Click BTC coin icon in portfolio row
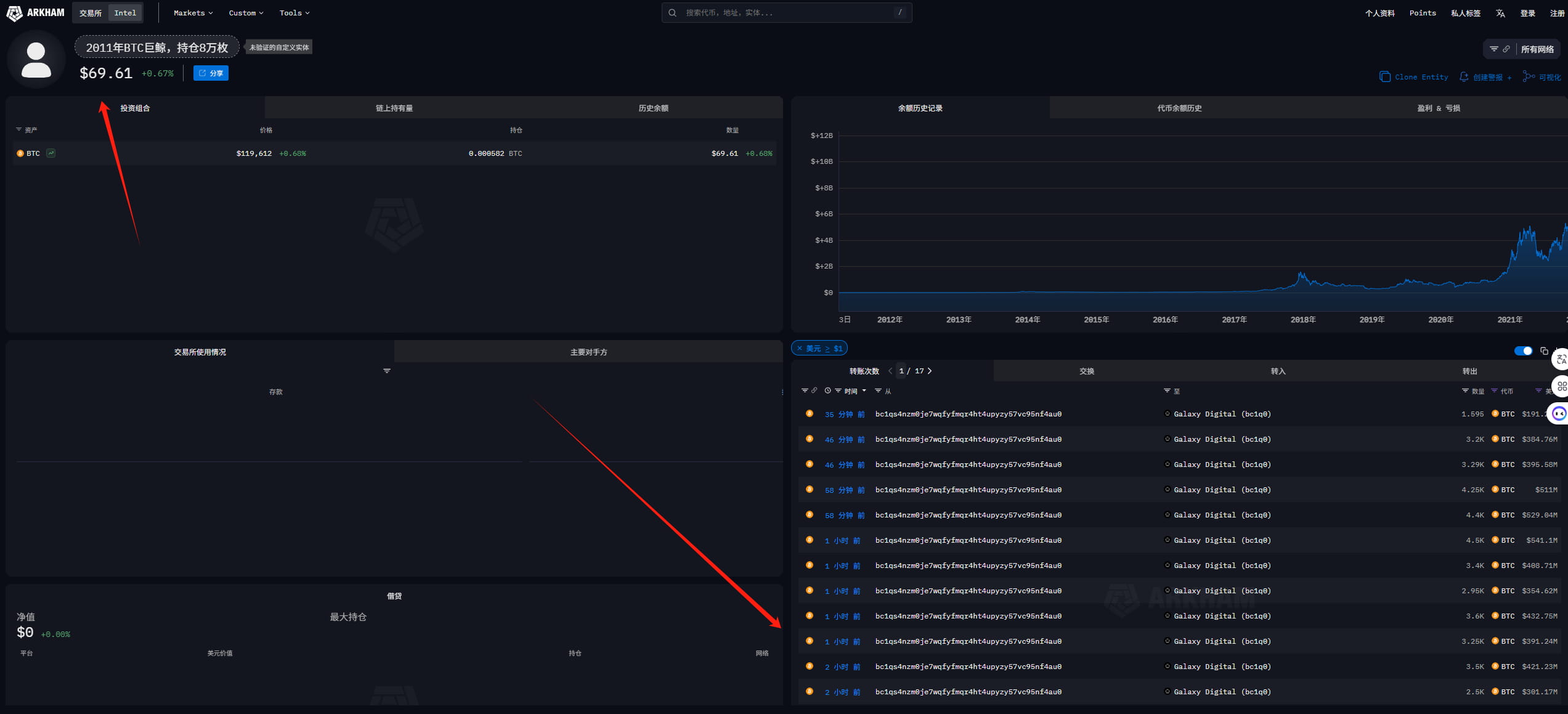This screenshot has height=714, width=1568. click(x=20, y=153)
